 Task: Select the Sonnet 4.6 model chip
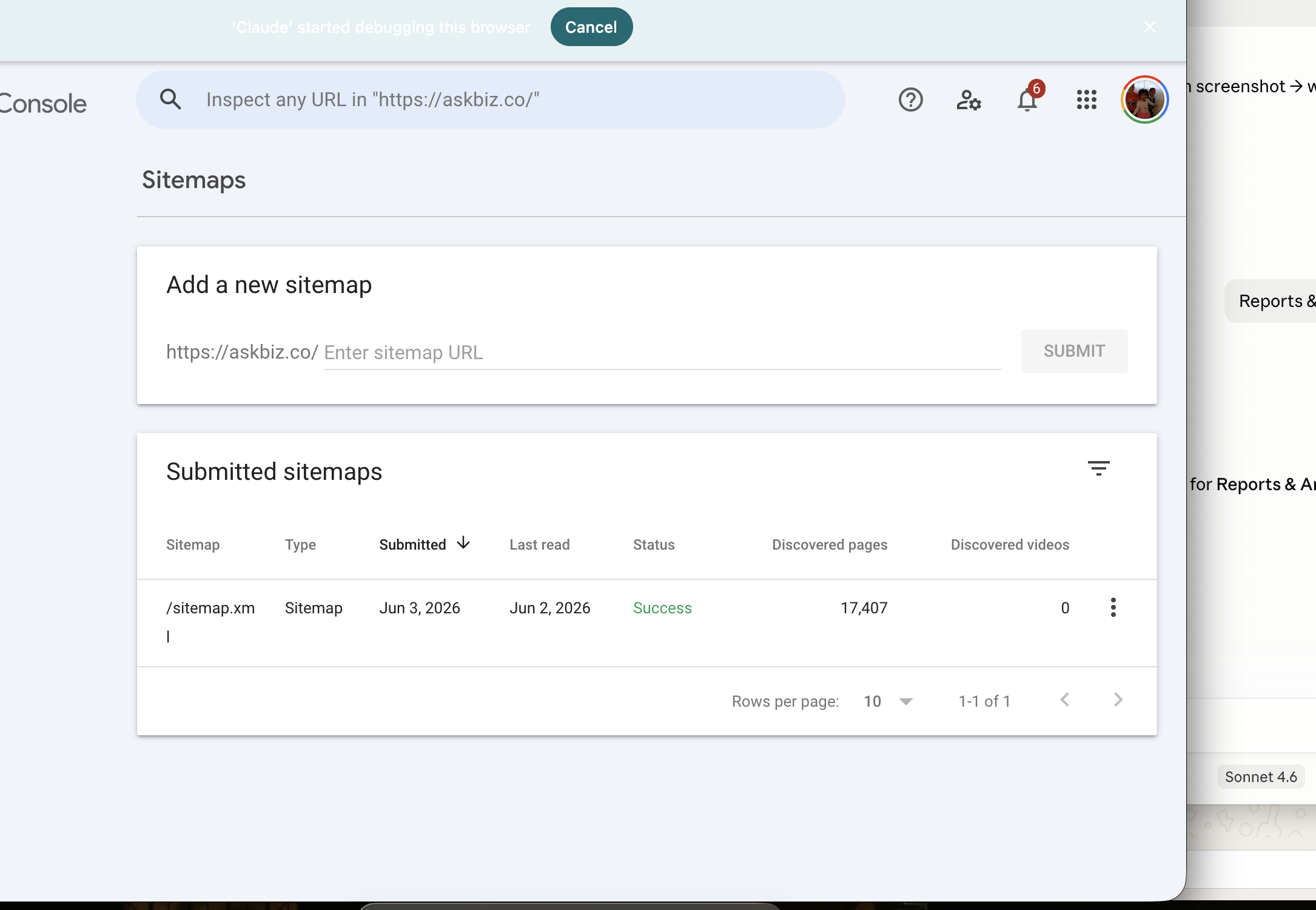pyautogui.click(x=1260, y=777)
